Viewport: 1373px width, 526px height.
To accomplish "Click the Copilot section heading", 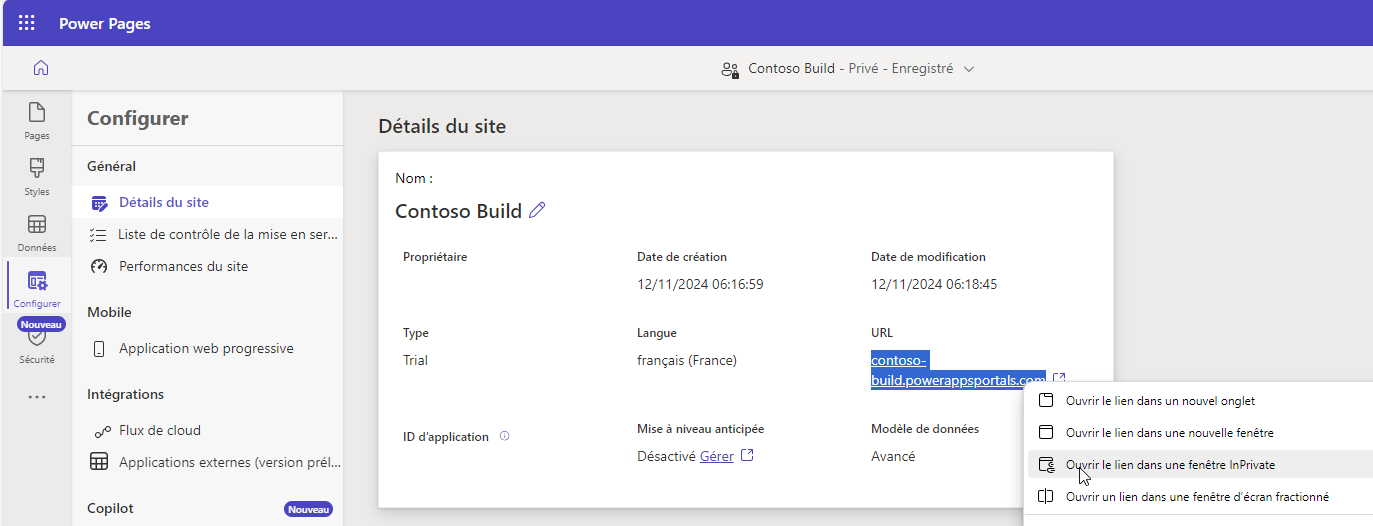I will [110, 508].
